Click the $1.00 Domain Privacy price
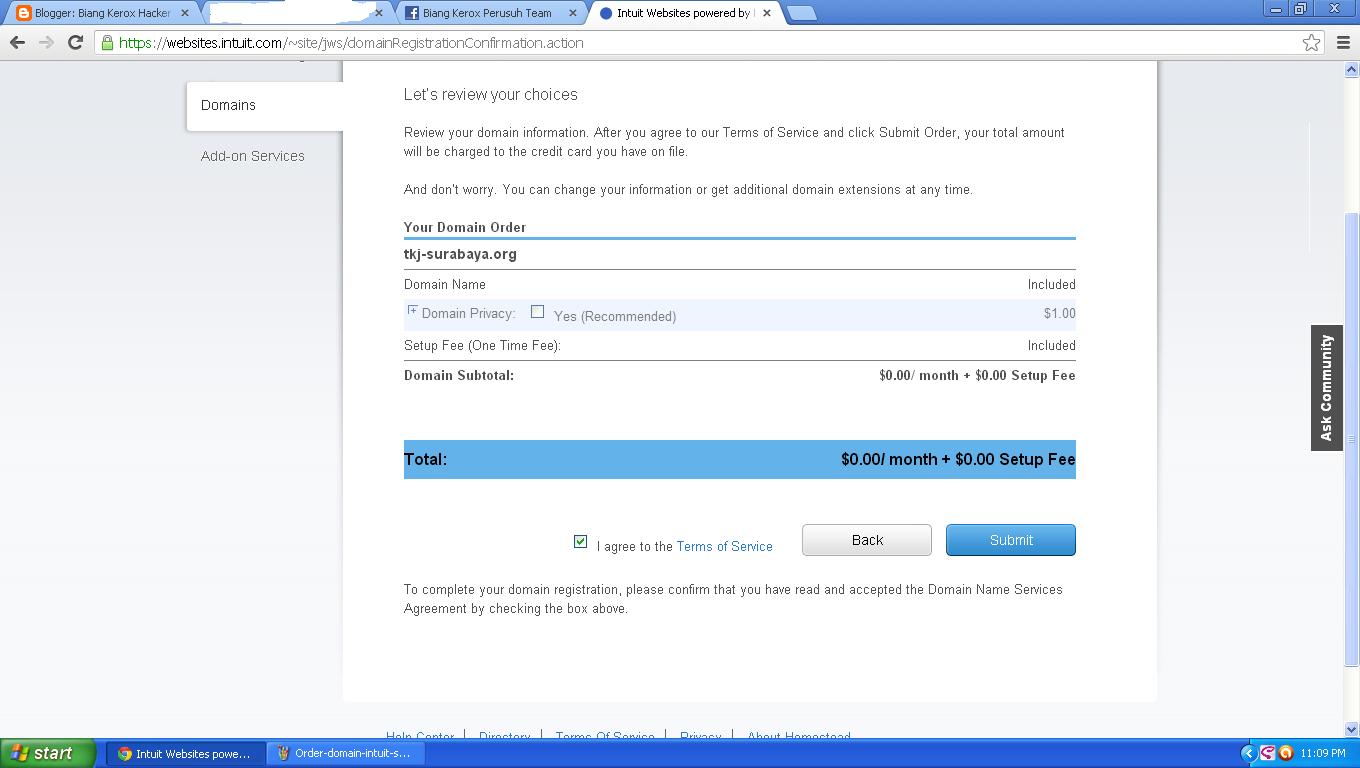 coord(1059,313)
